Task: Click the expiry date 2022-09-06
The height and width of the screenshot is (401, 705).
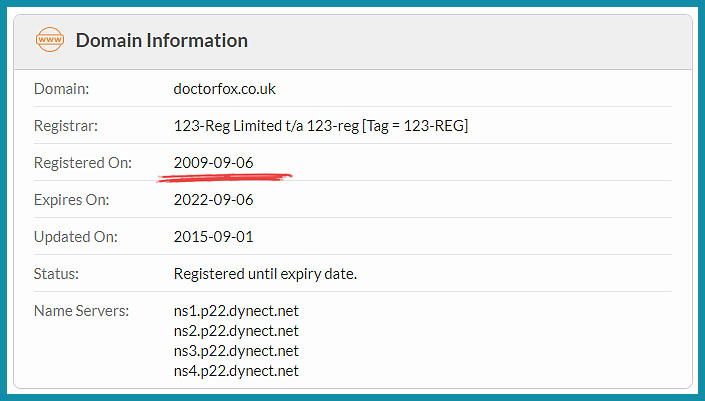Action: [x=214, y=200]
